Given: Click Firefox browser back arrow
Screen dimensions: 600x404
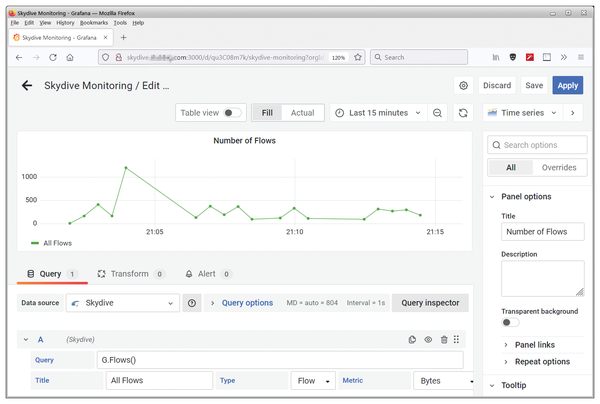Looking at the screenshot, I should click(19, 57).
